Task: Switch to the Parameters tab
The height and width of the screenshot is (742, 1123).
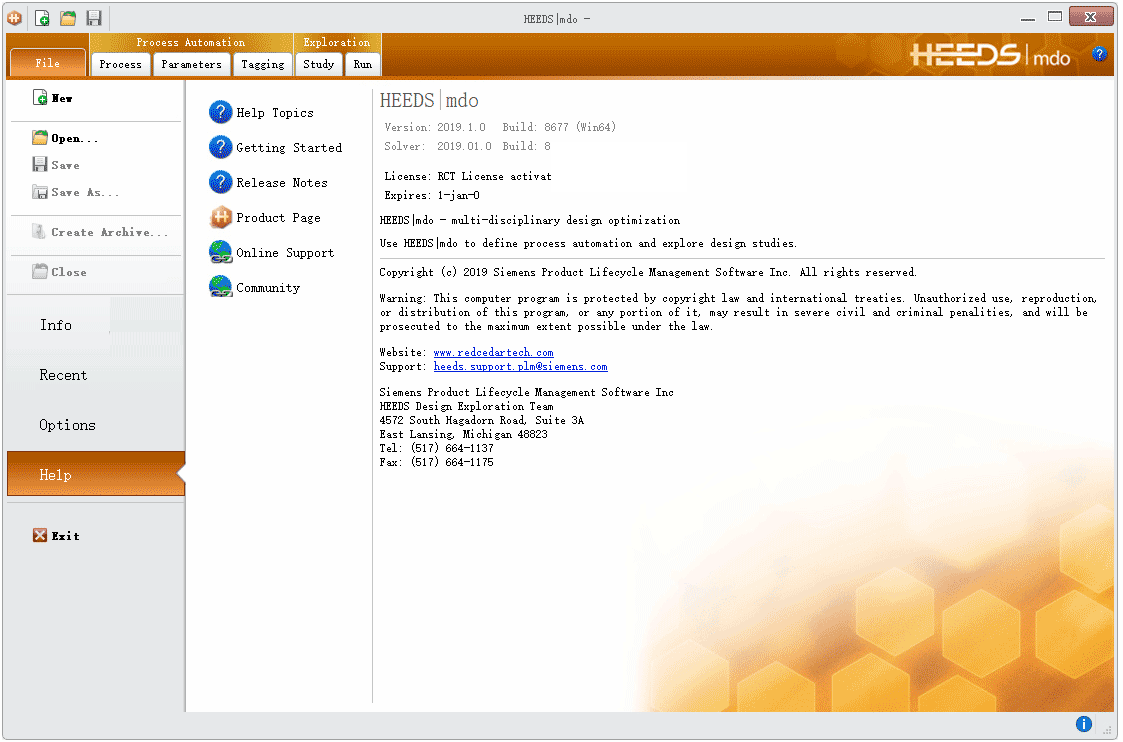Action: 191,64
